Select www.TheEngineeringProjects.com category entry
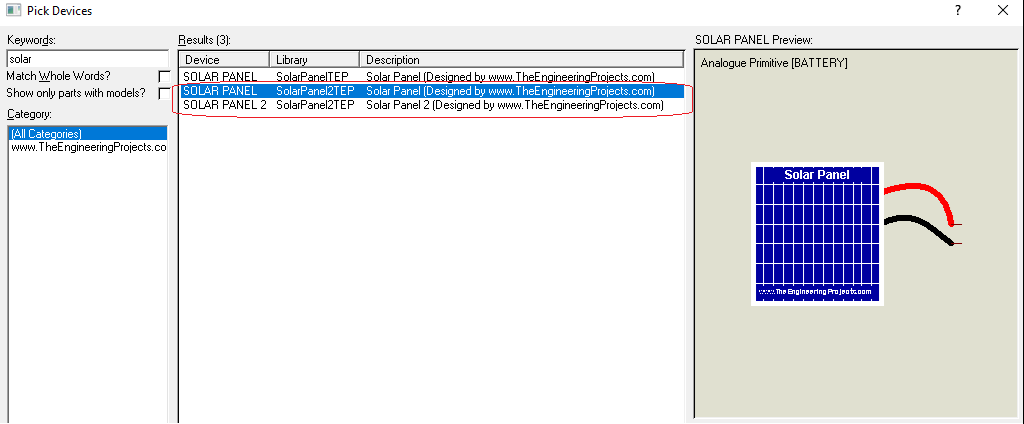Image resolution: width=1024 pixels, height=424 pixels. [88, 147]
